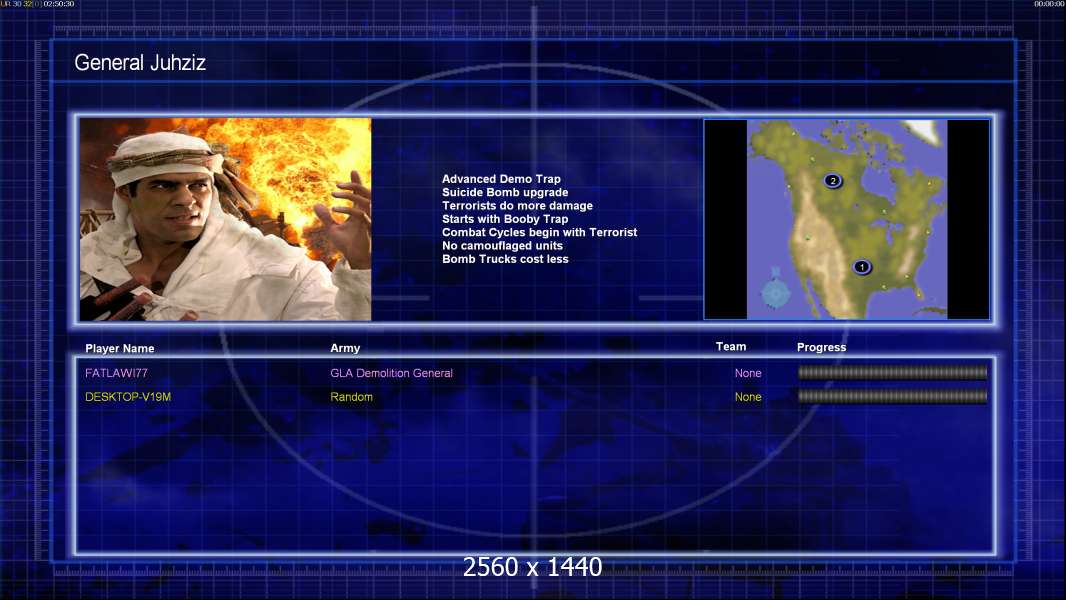Click the Army column header
Viewport: 1066px width, 600px height.
(x=345, y=348)
